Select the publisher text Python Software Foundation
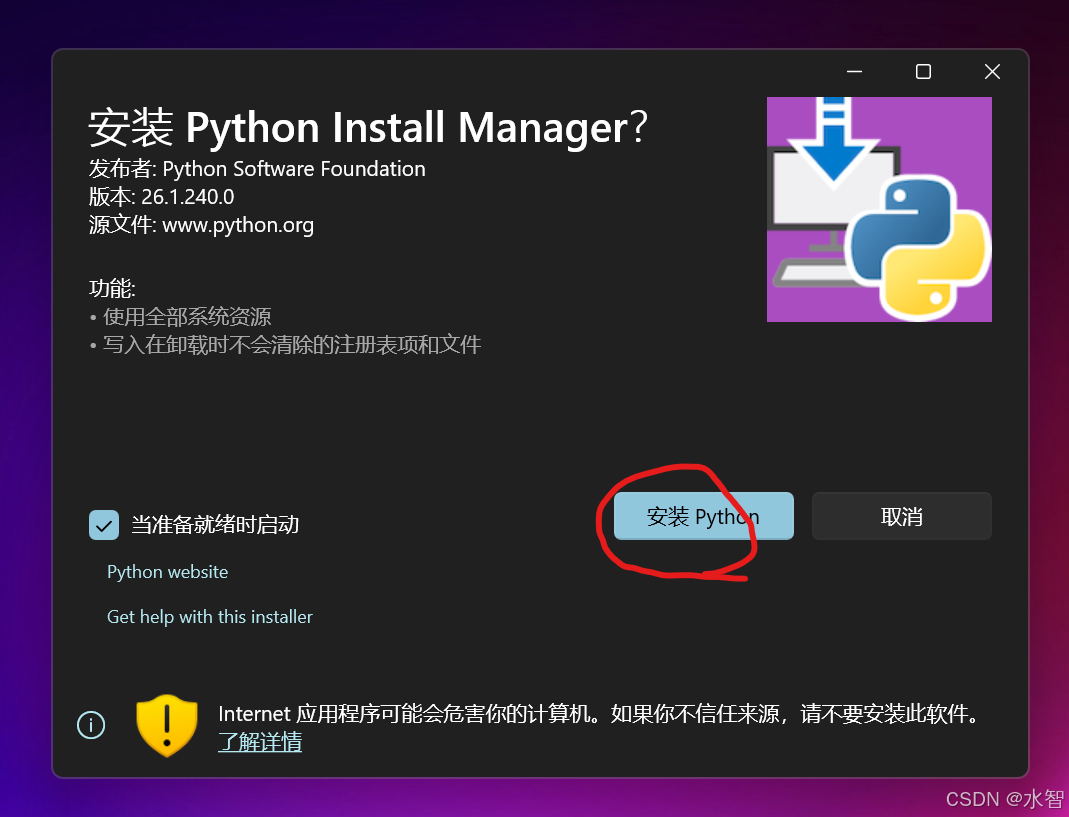 [x=294, y=168]
